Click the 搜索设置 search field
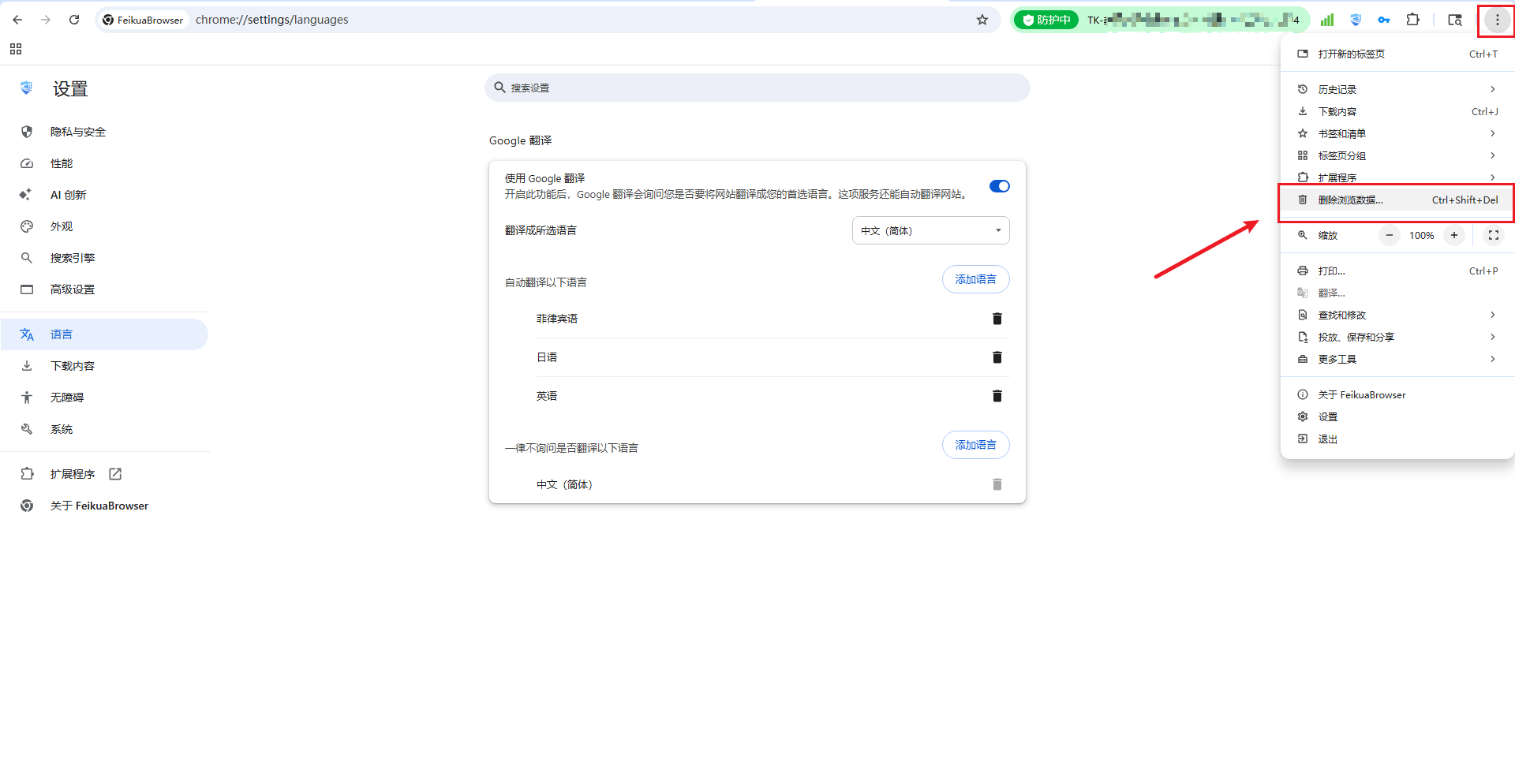The image size is (1515, 784). [757, 88]
